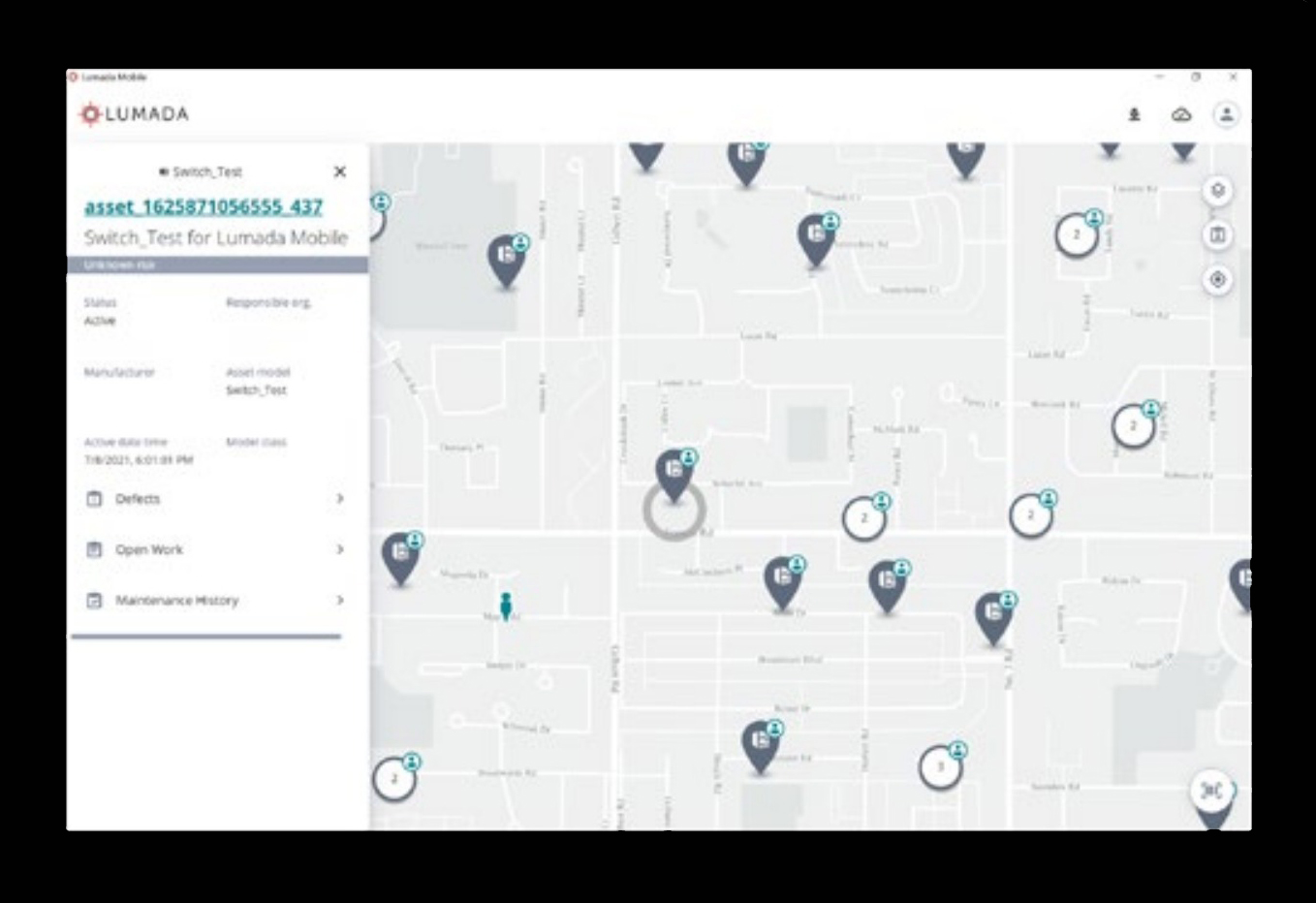Click the Lumada logo in the header
This screenshot has width=1316, height=903.
click(134, 114)
